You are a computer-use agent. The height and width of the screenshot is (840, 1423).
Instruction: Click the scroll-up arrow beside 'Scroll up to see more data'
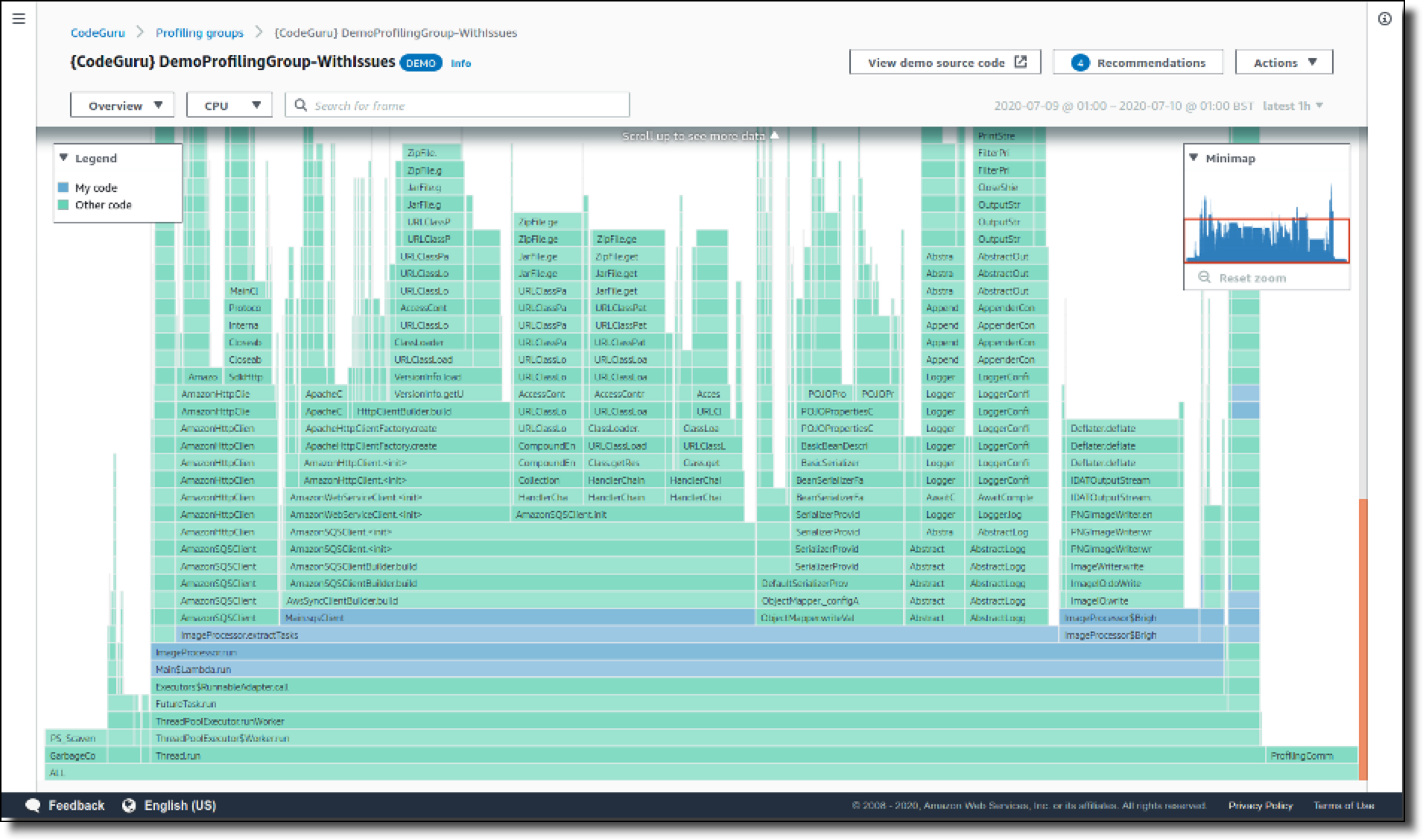(775, 136)
